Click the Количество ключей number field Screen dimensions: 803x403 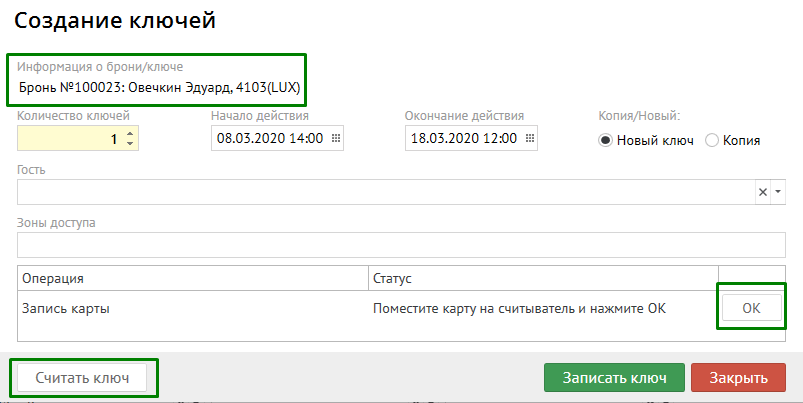tap(70, 139)
